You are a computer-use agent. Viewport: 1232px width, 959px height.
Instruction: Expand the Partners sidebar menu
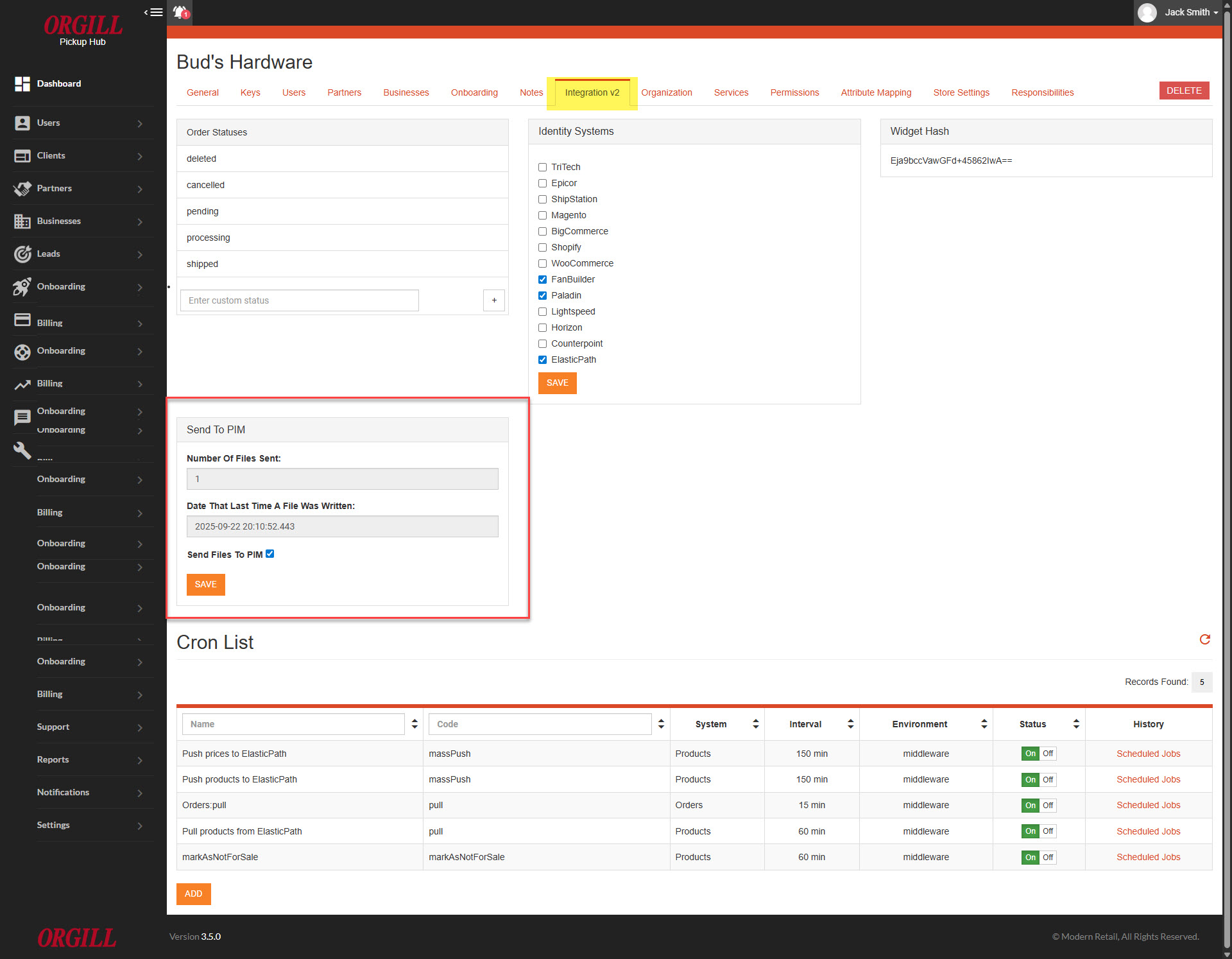point(140,189)
